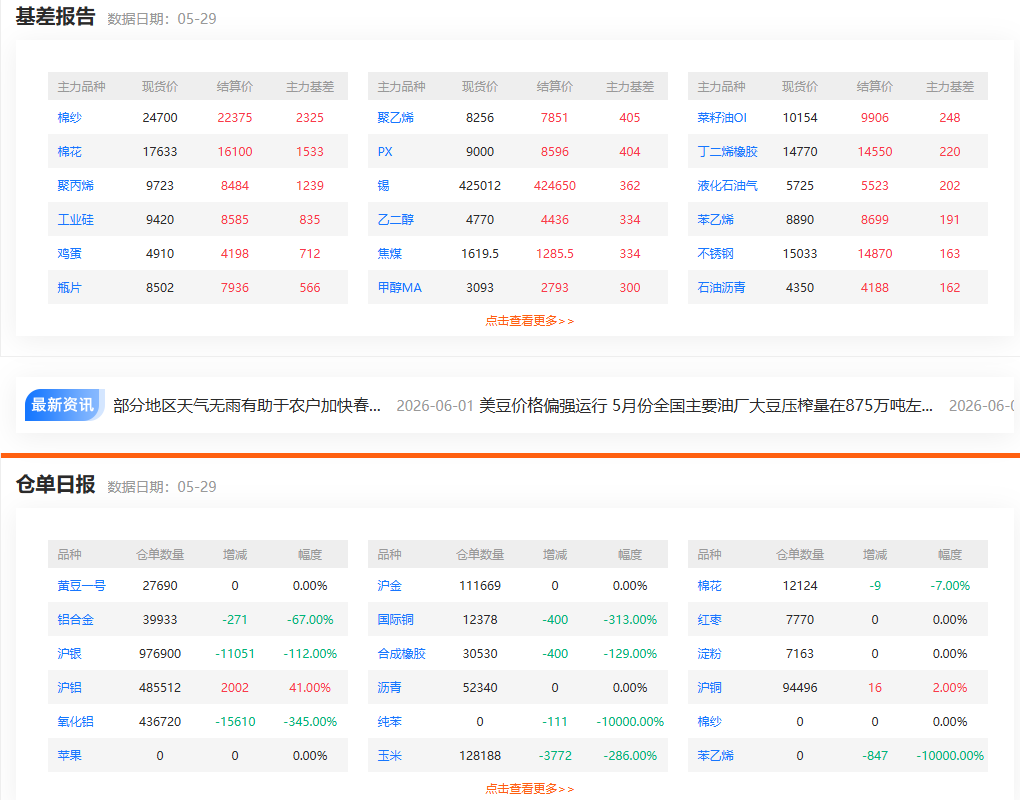
Task: Open the 红枣 warehouse receipt link
Action: 710,620
